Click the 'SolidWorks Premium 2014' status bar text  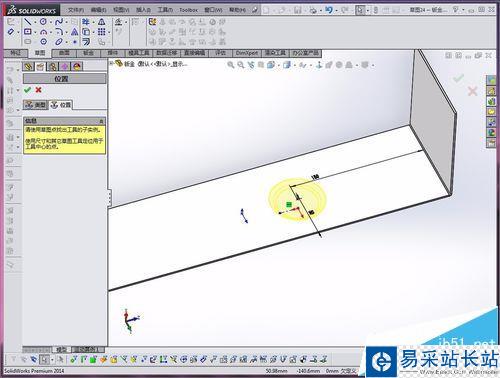coord(34,371)
